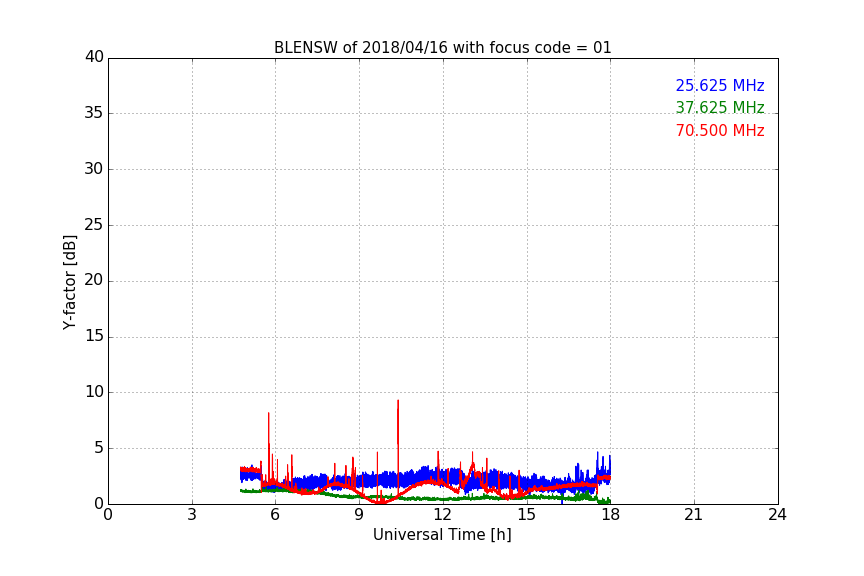This screenshot has width=864, height=576.
Task: Click the x-axis tick label '3'
Action: pyautogui.click(x=192, y=515)
